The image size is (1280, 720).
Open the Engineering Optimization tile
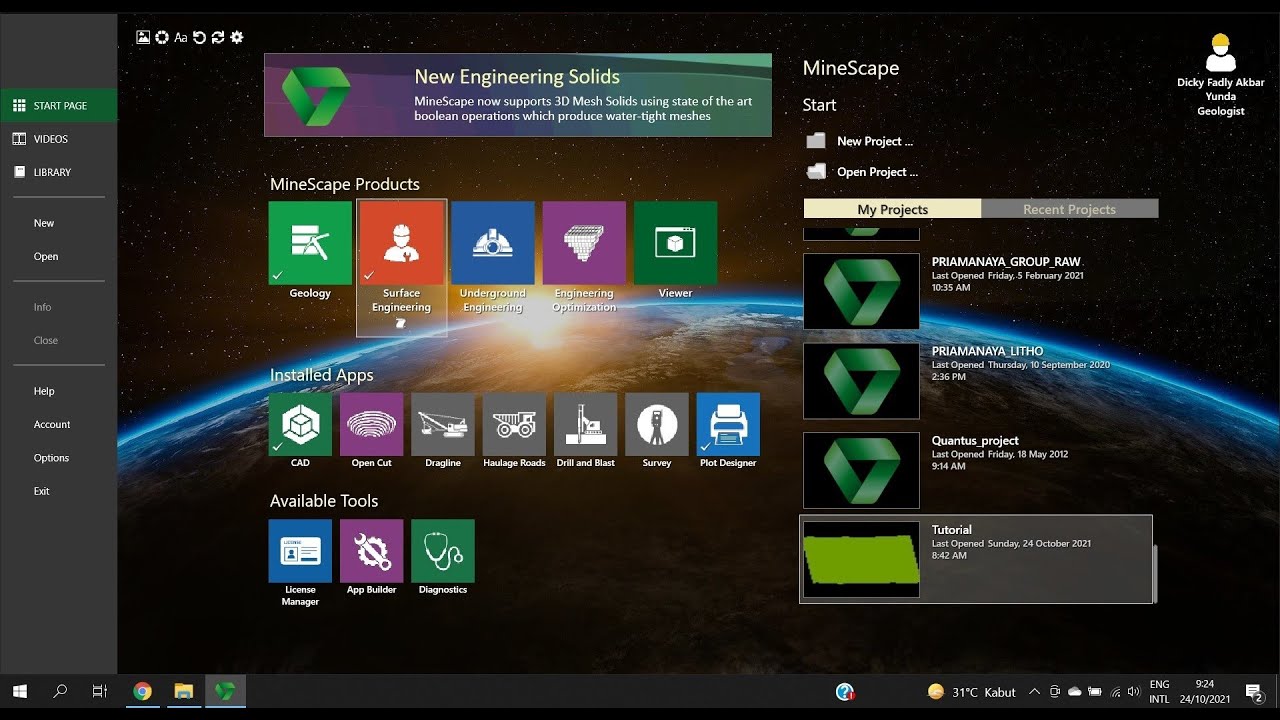click(584, 243)
